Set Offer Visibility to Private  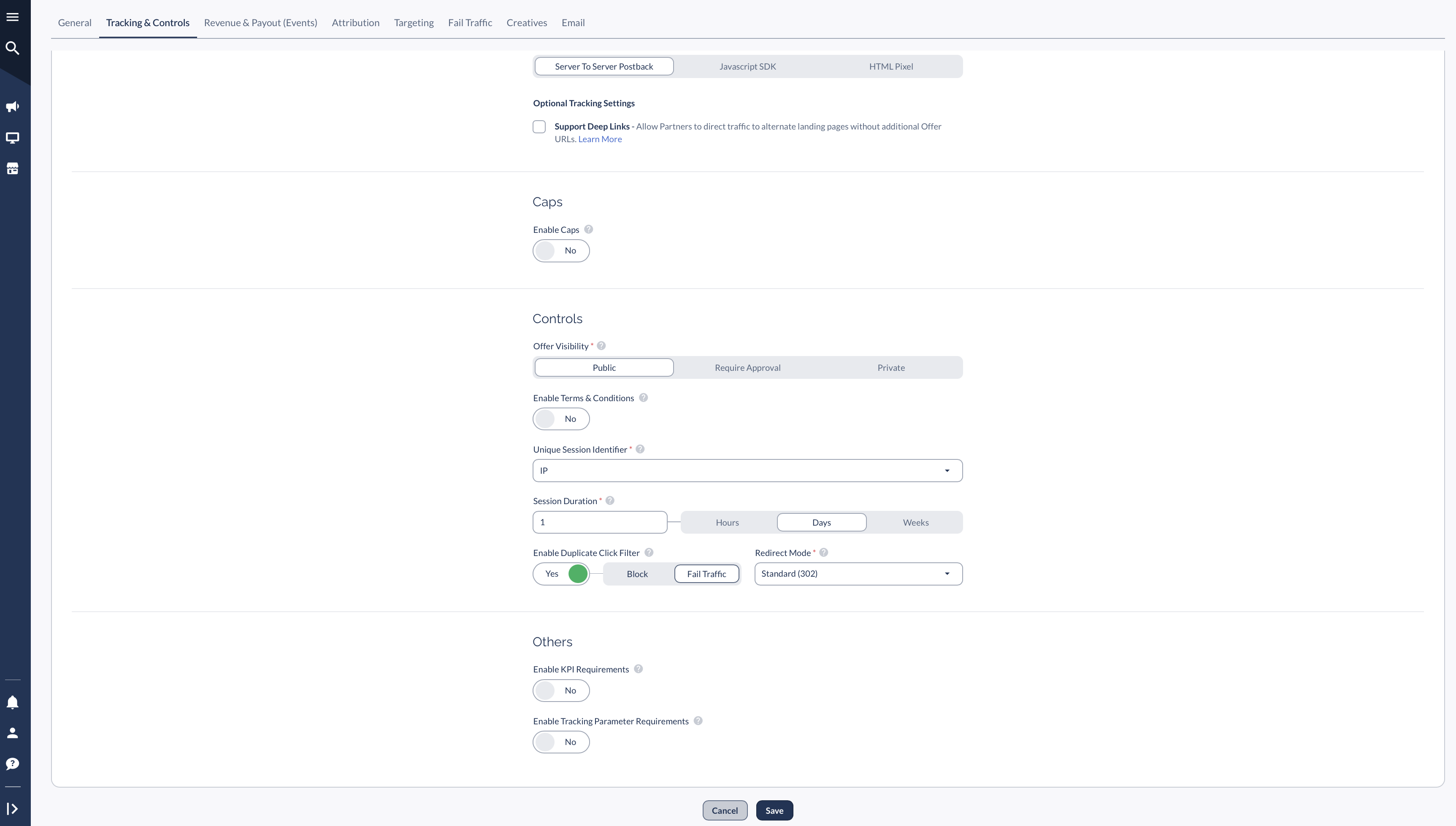pos(891,367)
